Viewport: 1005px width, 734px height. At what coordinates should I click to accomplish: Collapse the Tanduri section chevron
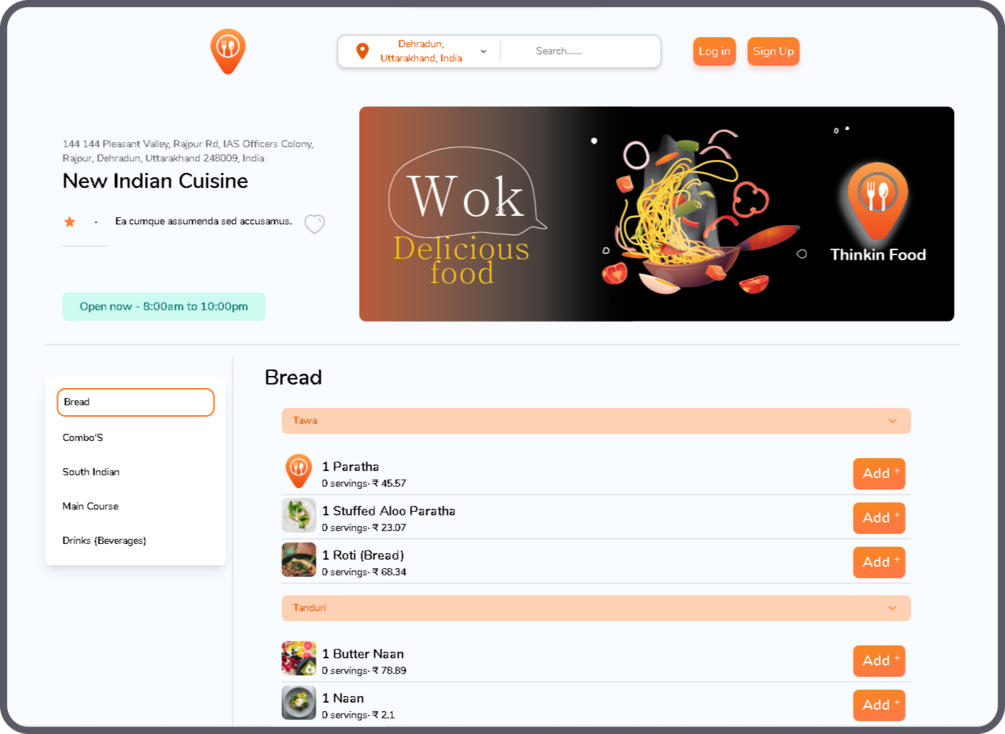point(892,608)
